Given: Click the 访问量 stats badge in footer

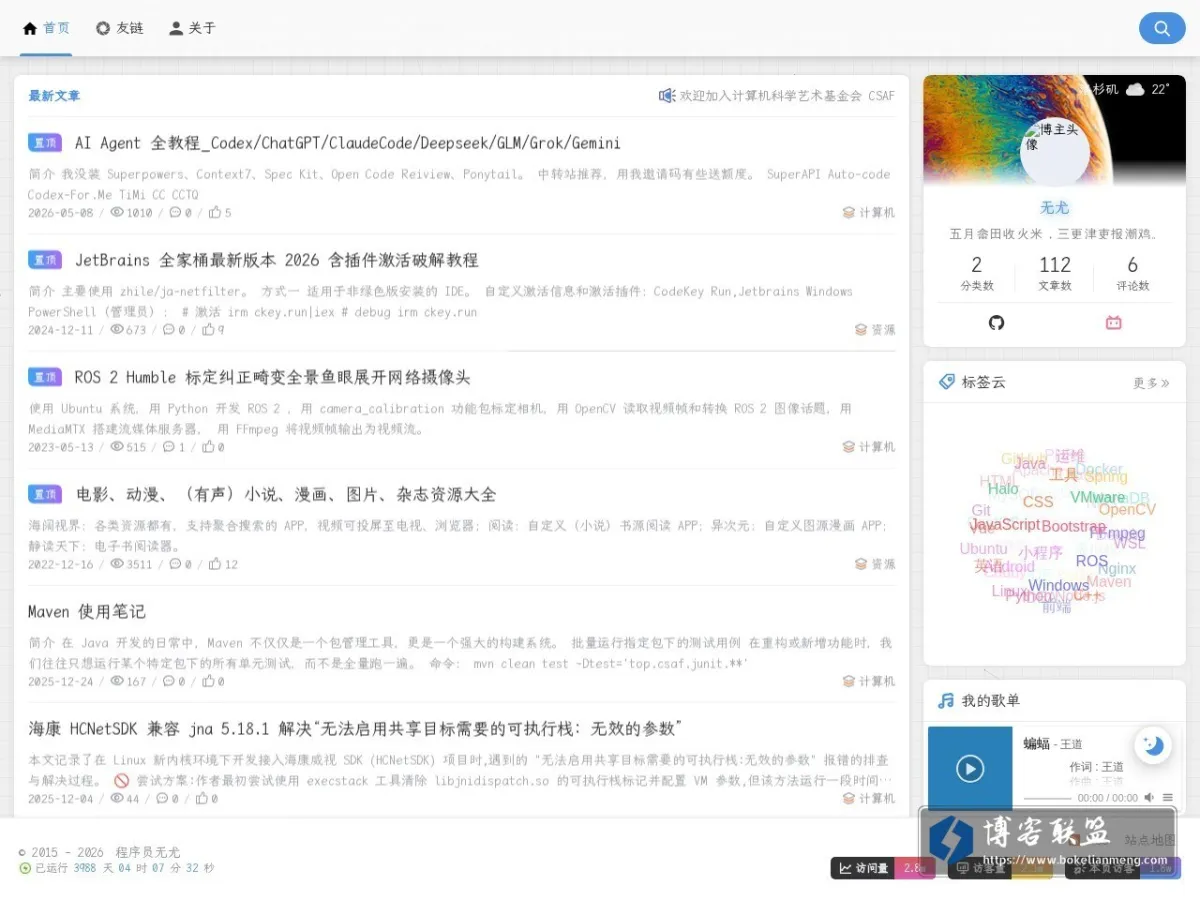Looking at the screenshot, I should click(x=883, y=868).
